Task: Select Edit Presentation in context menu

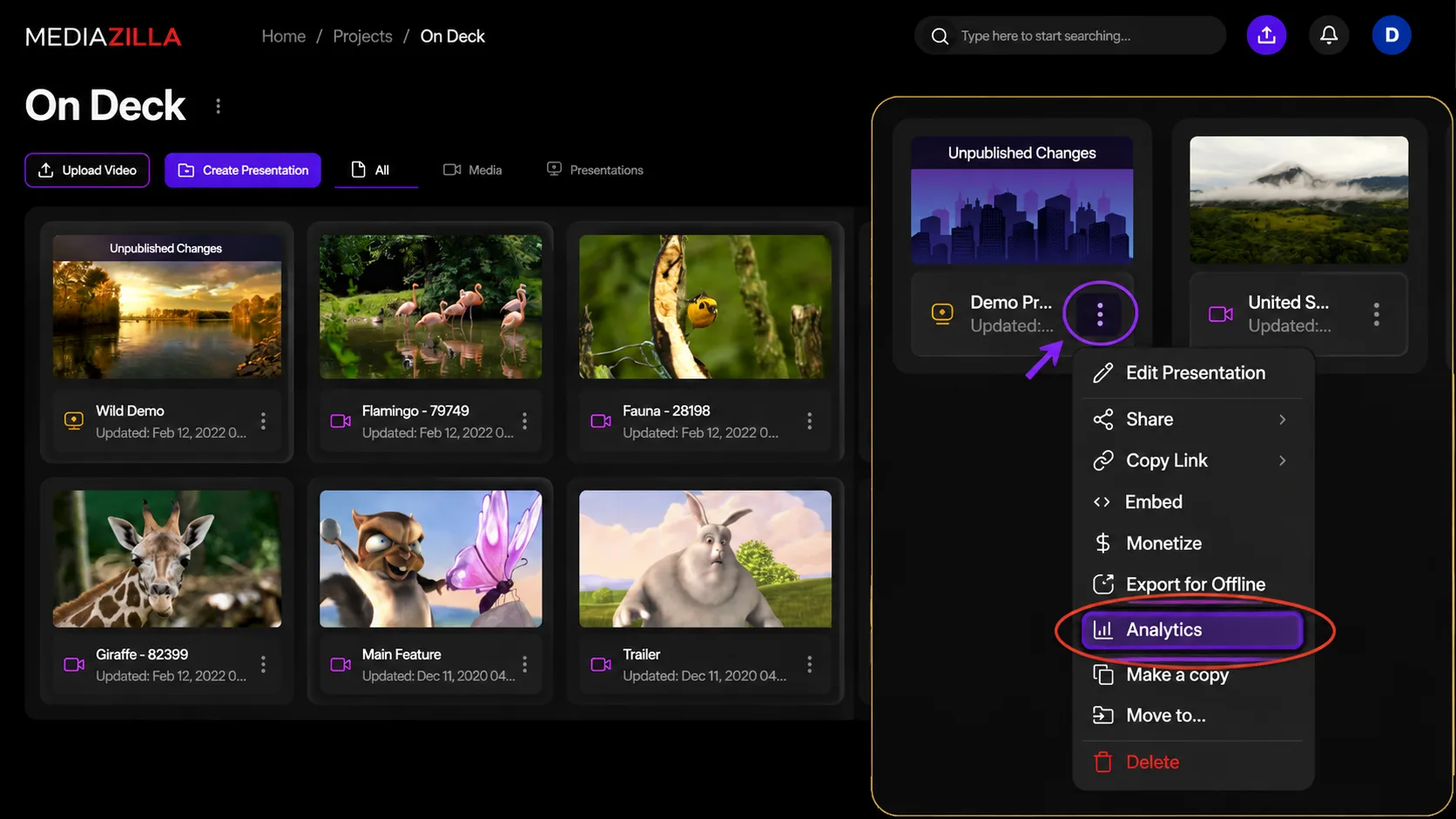Action: pyautogui.click(x=1192, y=373)
